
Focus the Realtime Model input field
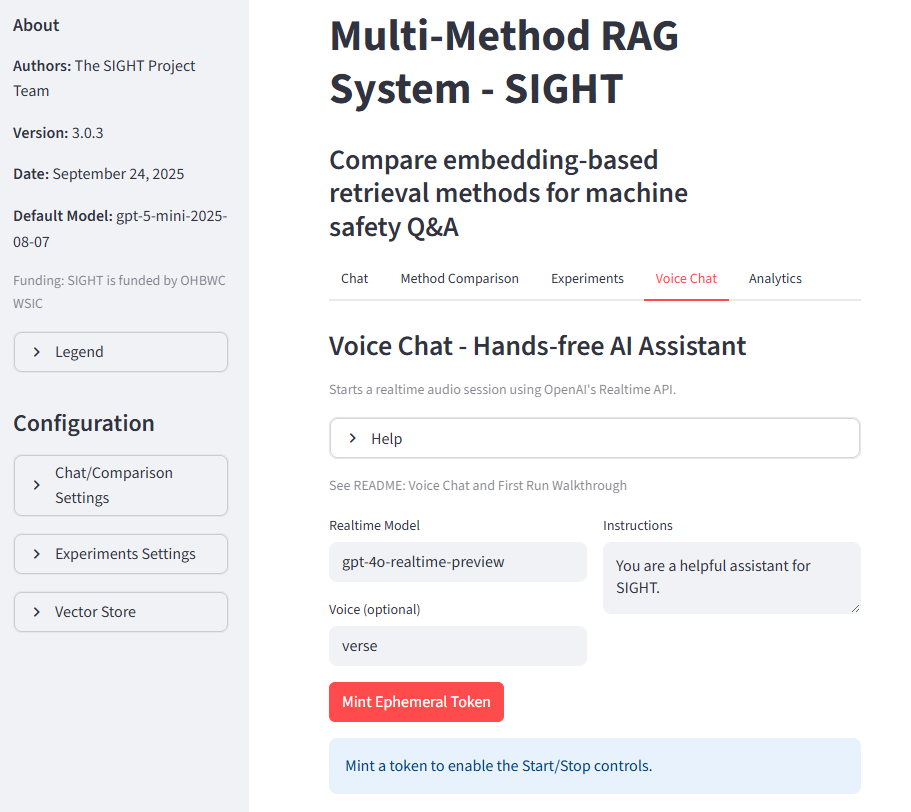457,562
